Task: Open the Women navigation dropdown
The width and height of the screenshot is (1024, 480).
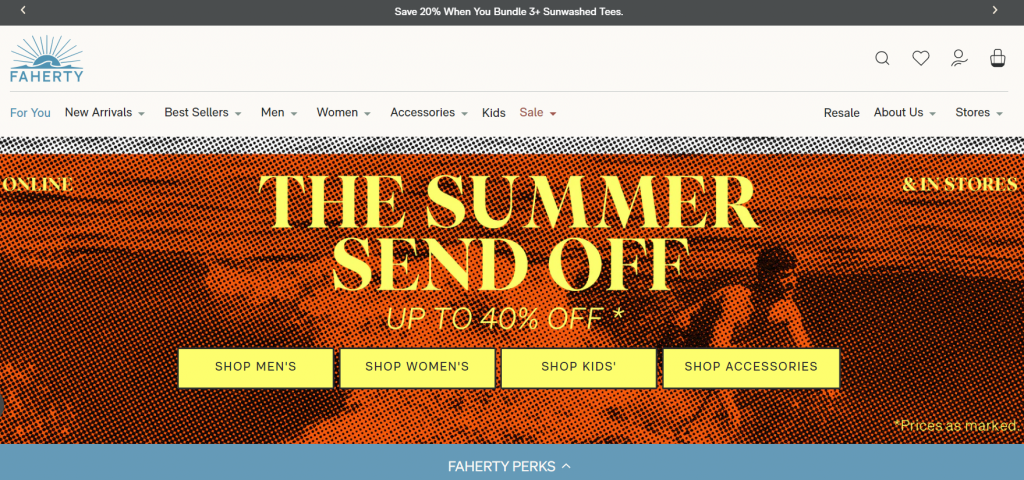Action: coord(344,112)
